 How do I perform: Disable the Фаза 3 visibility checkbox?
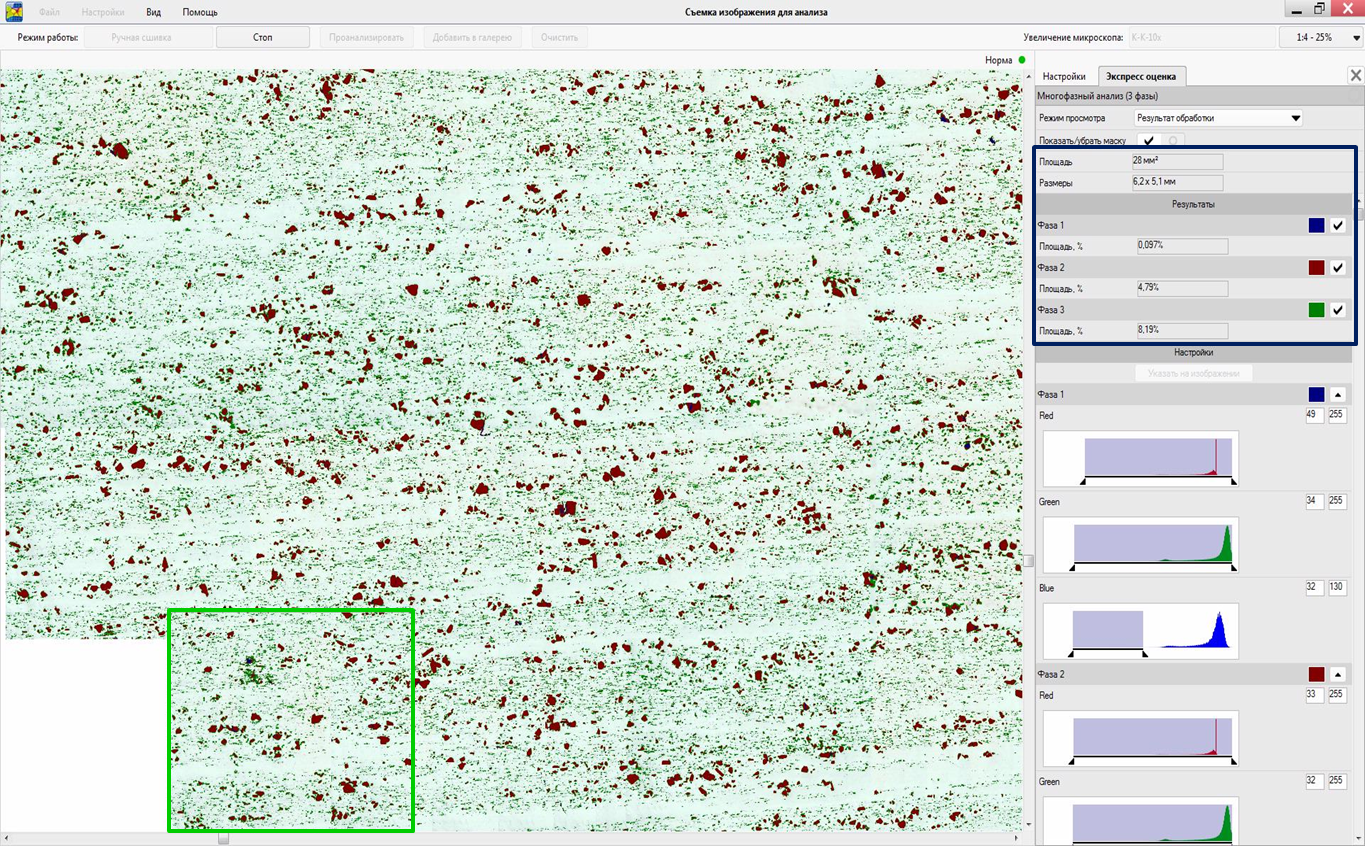coord(1338,310)
